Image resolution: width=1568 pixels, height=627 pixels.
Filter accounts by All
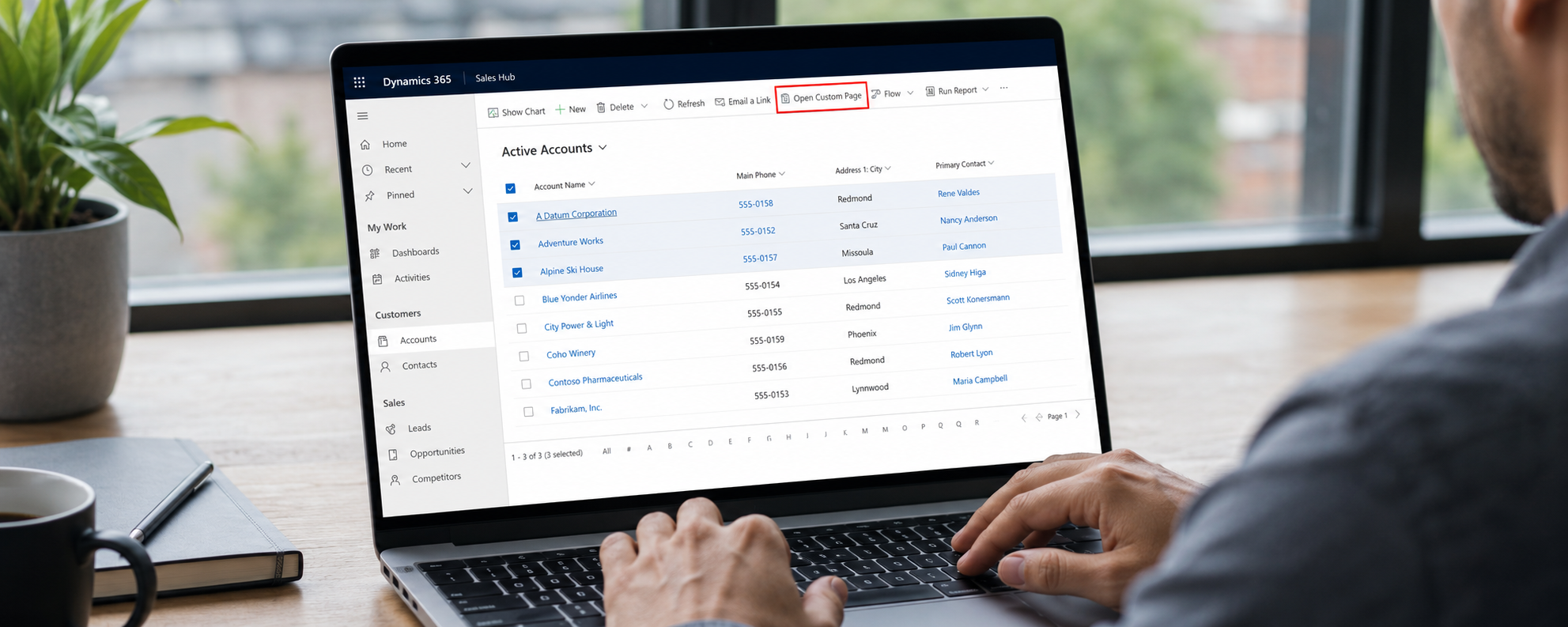(606, 451)
